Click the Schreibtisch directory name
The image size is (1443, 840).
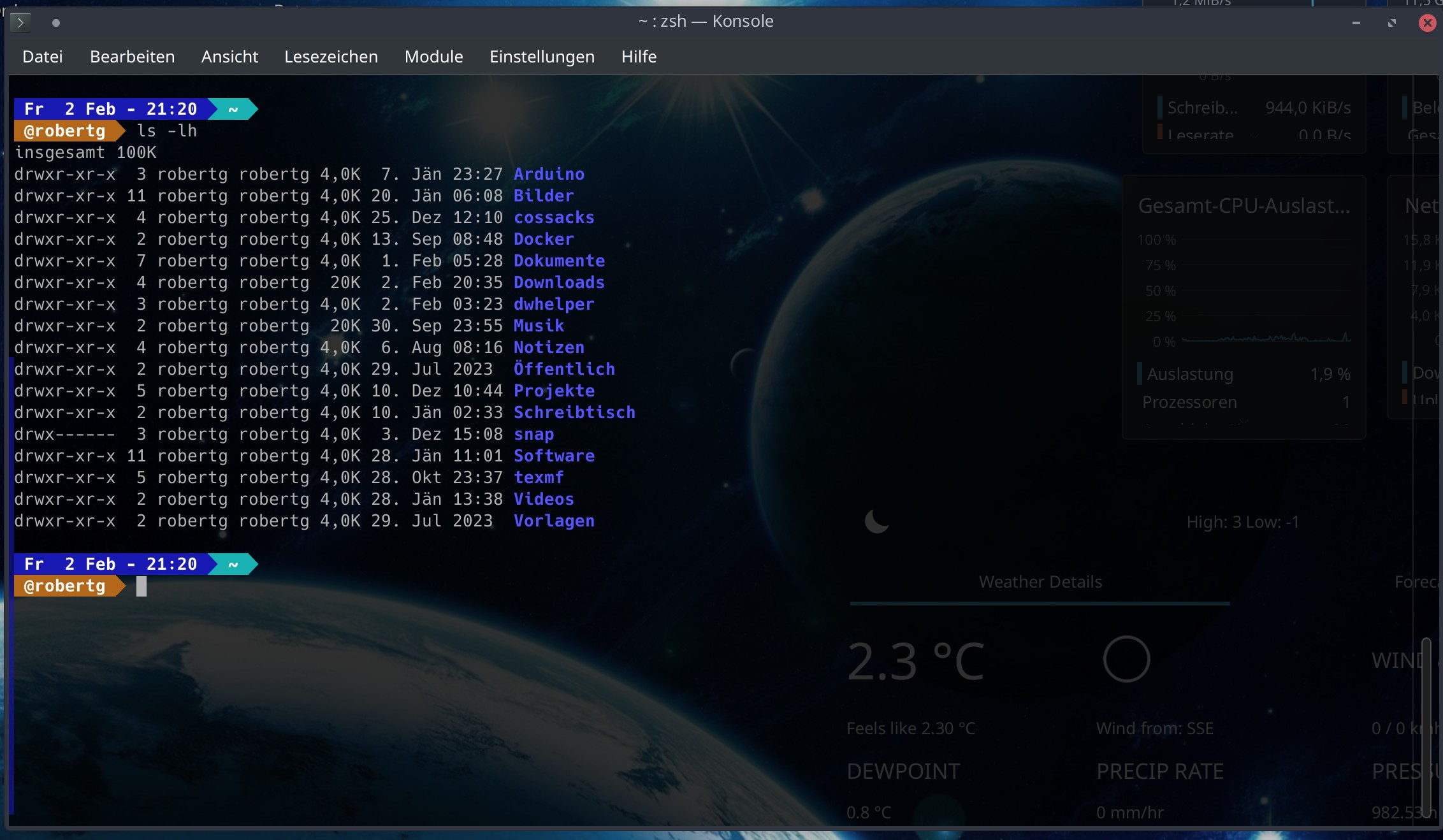574,412
